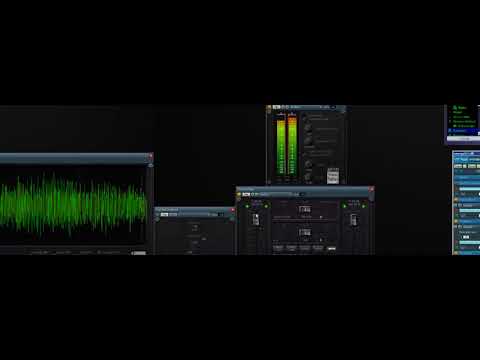Toggle the white switch near the bottom of the right blue panel
The height and width of the screenshot is (360, 480).
click(x=466, y=237)
